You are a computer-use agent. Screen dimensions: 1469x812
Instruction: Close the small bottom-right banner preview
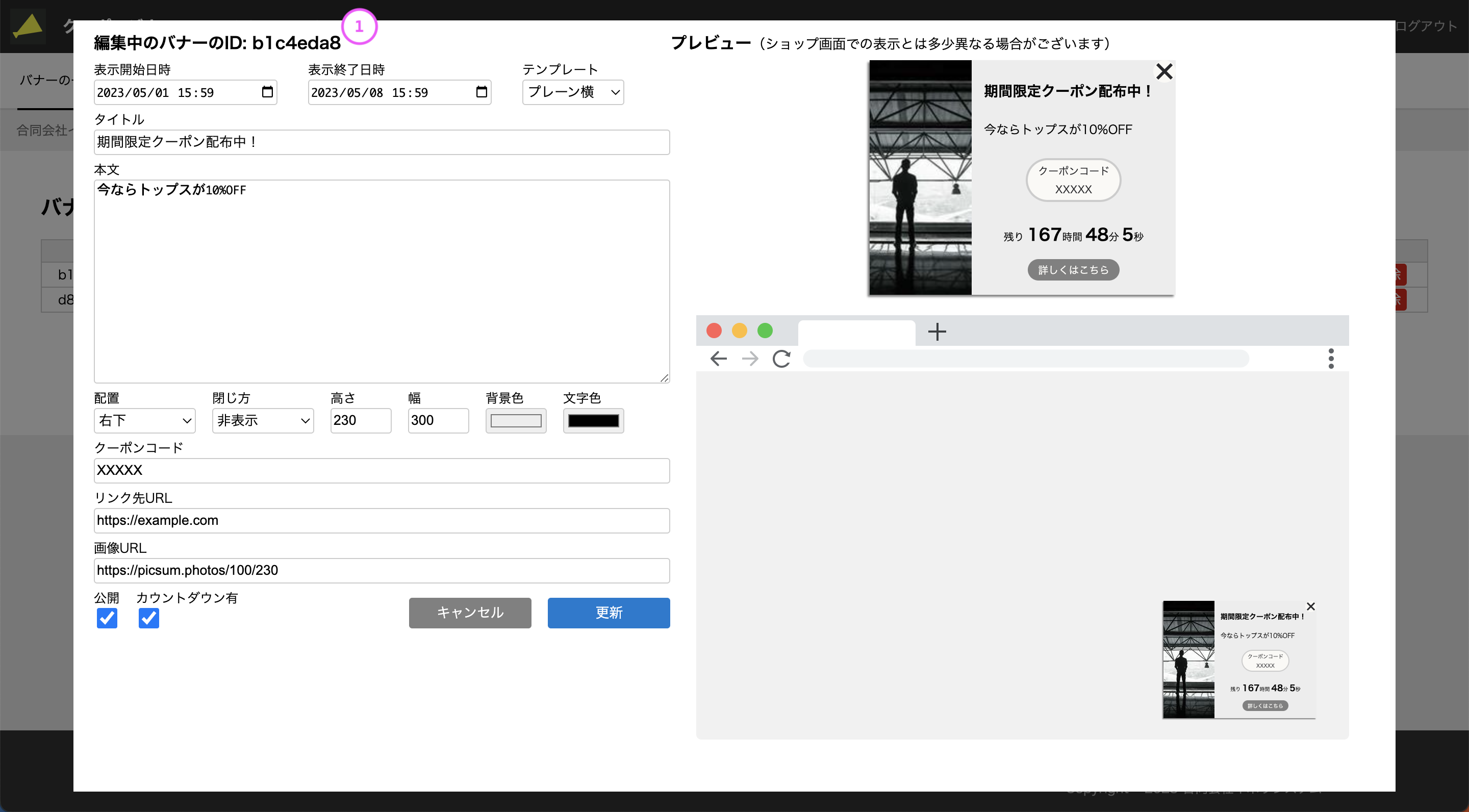(1311, 606)
